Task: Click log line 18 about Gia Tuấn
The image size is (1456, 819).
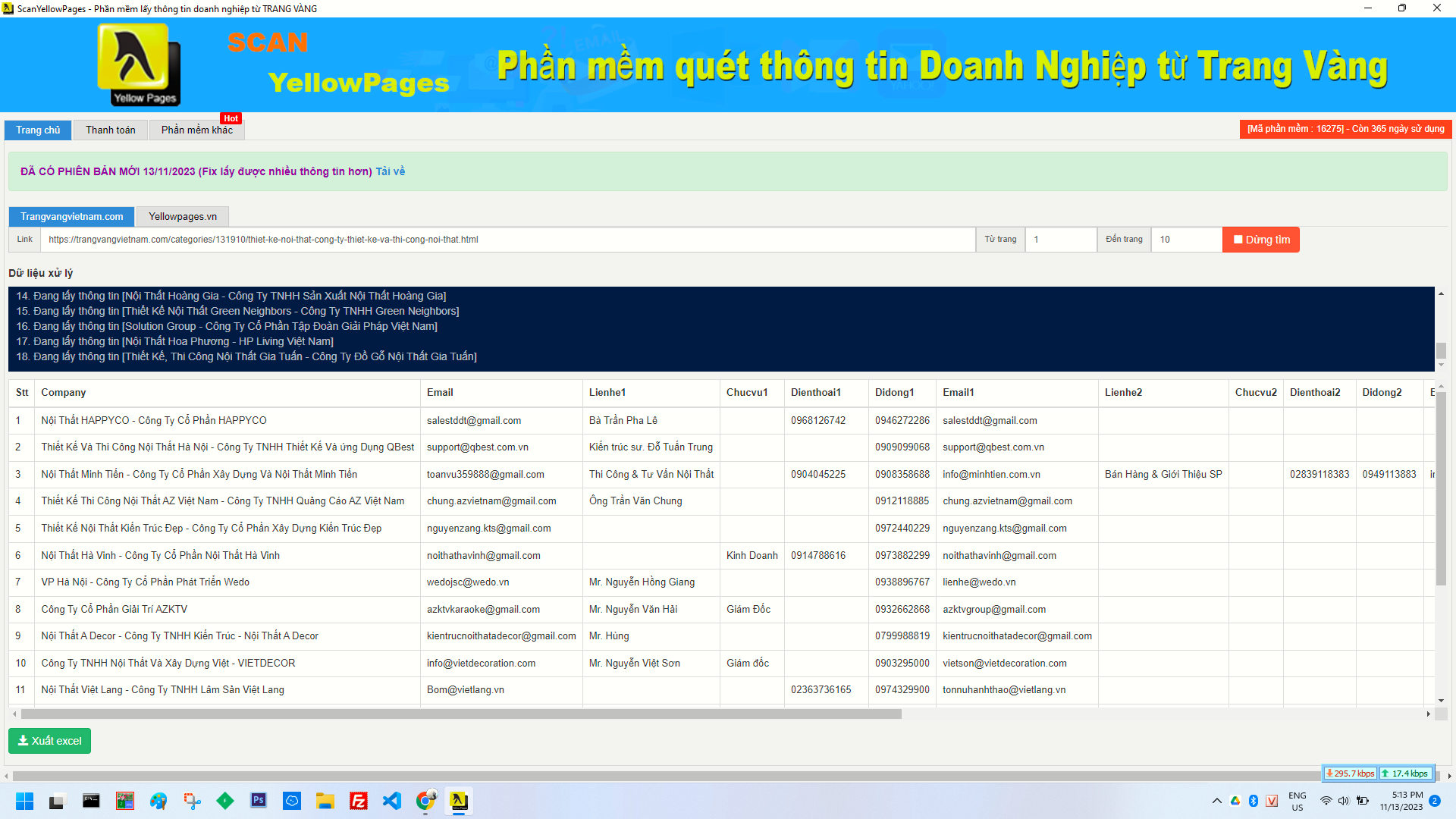Action: pyautogui.click(x=246, y=356)
